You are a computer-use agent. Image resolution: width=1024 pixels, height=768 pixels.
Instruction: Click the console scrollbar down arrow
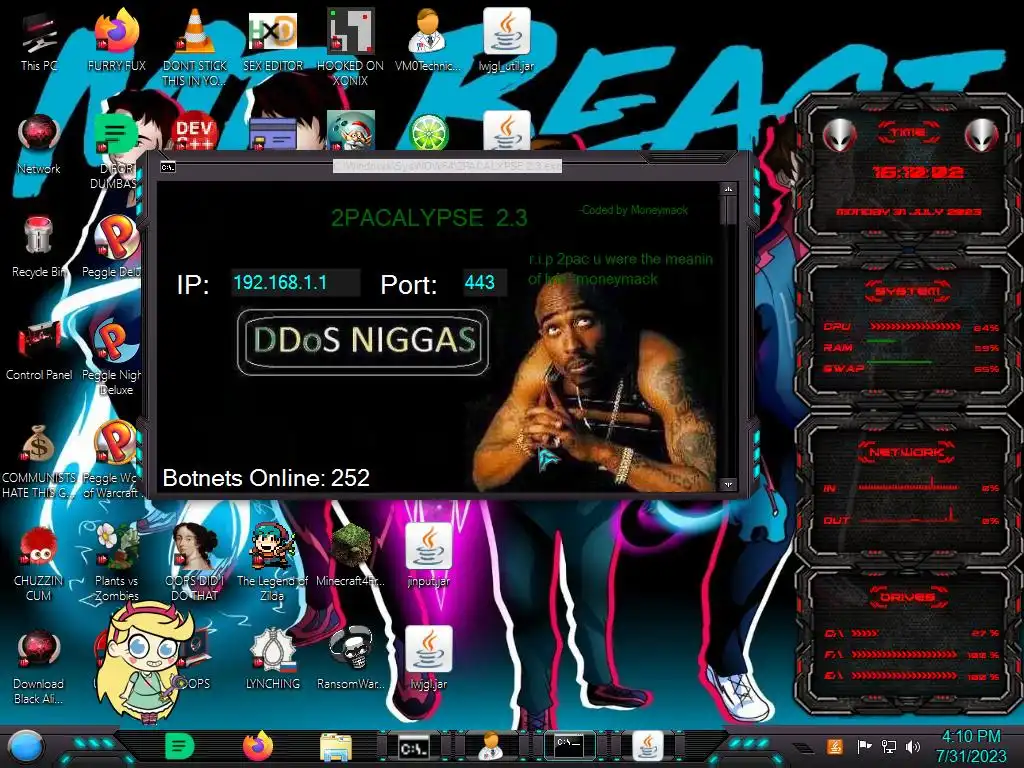(728, 484)
